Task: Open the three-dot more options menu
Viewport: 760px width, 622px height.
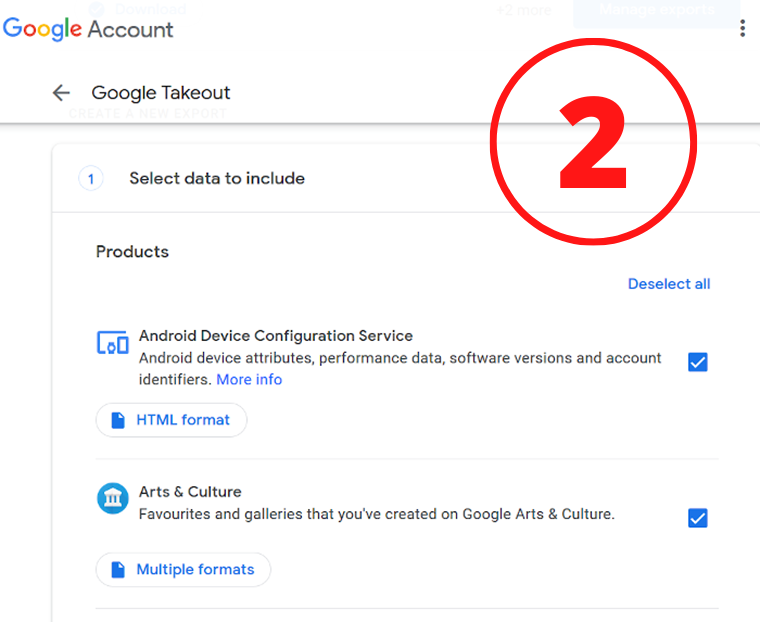Action: tap(742, 29)
